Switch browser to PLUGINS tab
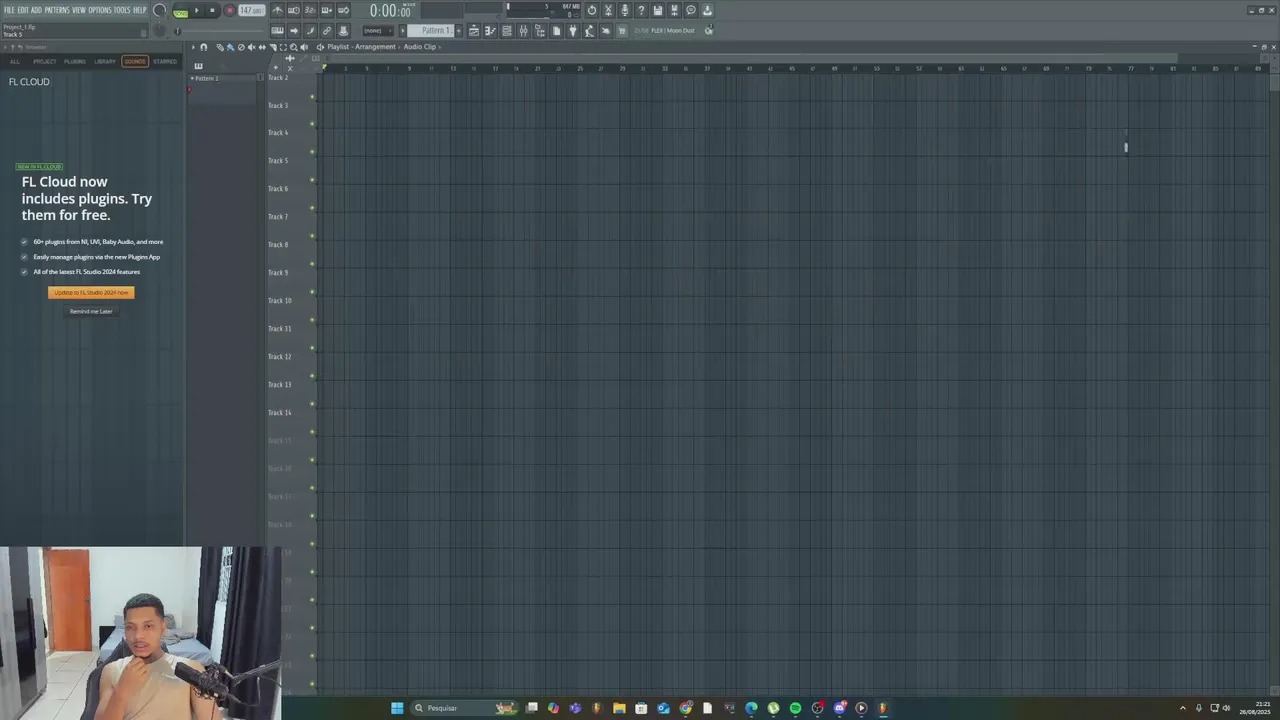 (75, 61)
